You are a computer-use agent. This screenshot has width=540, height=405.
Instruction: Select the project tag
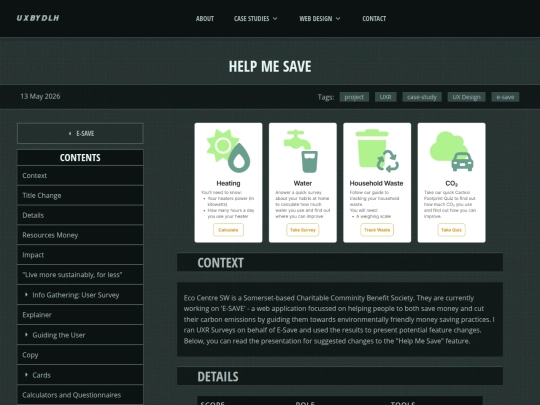click(x=354, y=97)
